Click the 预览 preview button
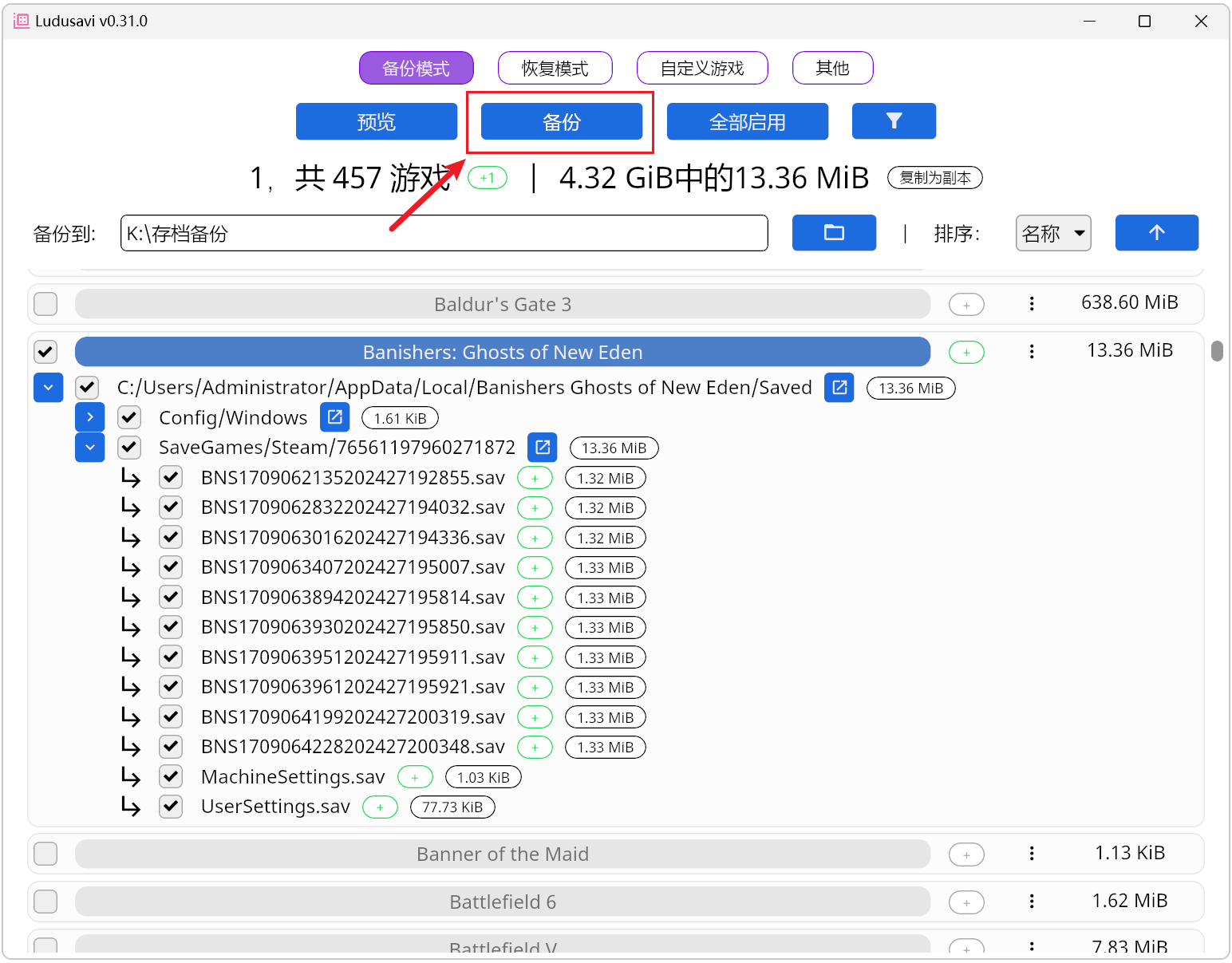Image resolution: width=1232 pixels, height=963 pixels. pyautogui.click(x=377, y=121)
